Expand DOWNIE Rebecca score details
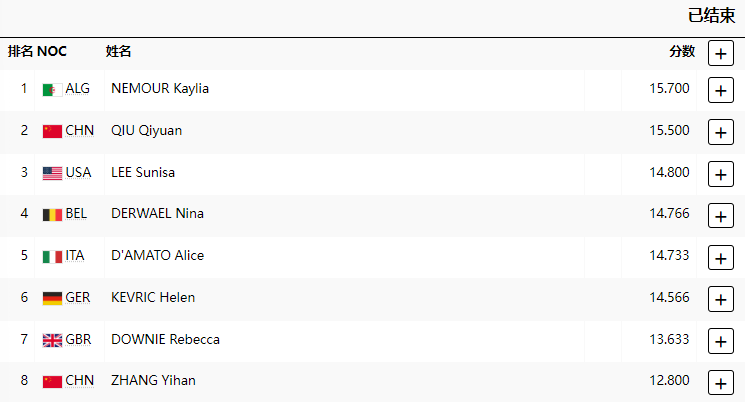Image resolution: width=745 pixels, height=402 pixels. 720,341
